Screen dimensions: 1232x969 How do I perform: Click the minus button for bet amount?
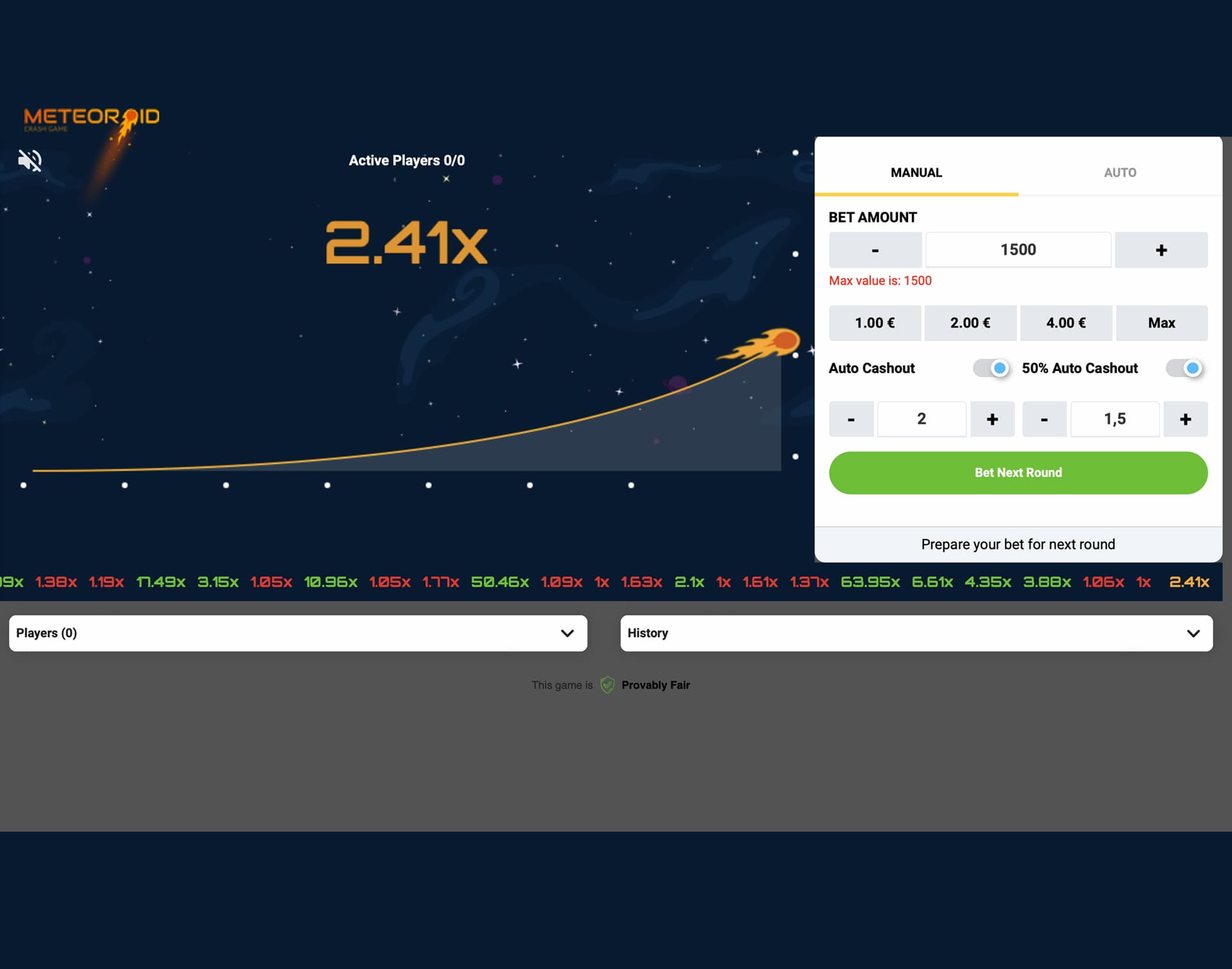(874, 249)
